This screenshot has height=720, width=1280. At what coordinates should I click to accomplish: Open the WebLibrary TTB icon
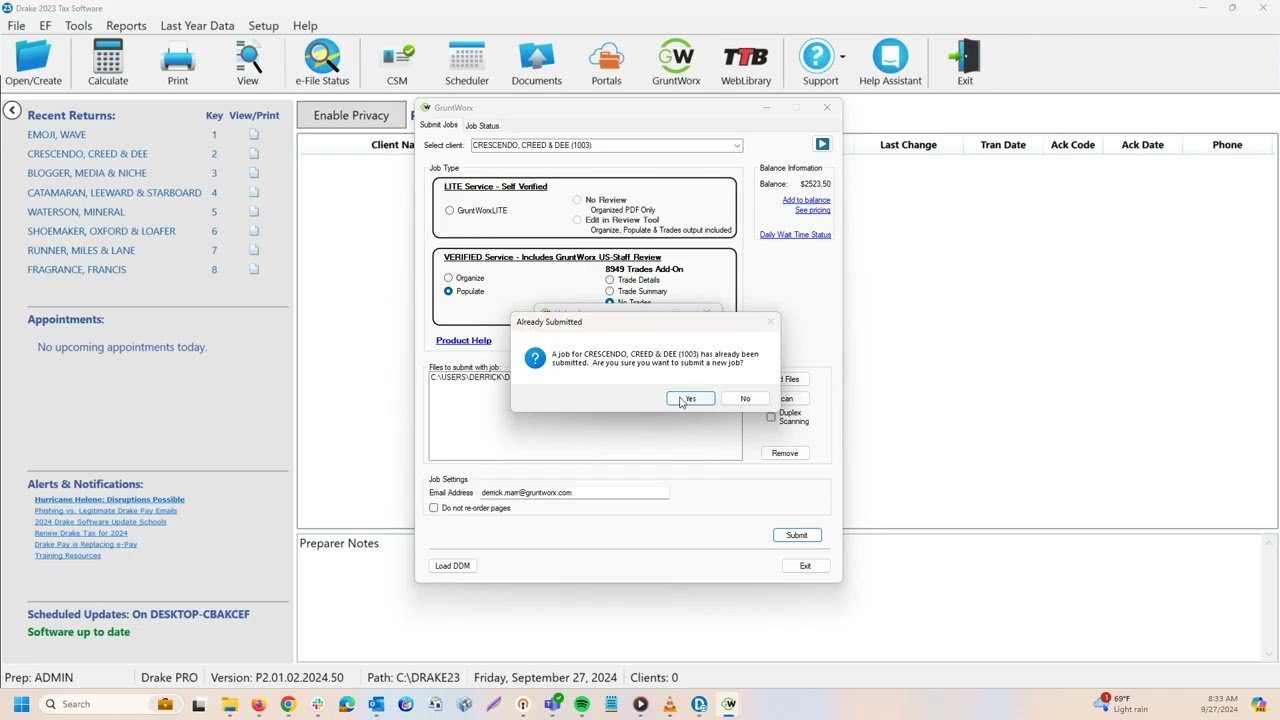tap(746, 62)
